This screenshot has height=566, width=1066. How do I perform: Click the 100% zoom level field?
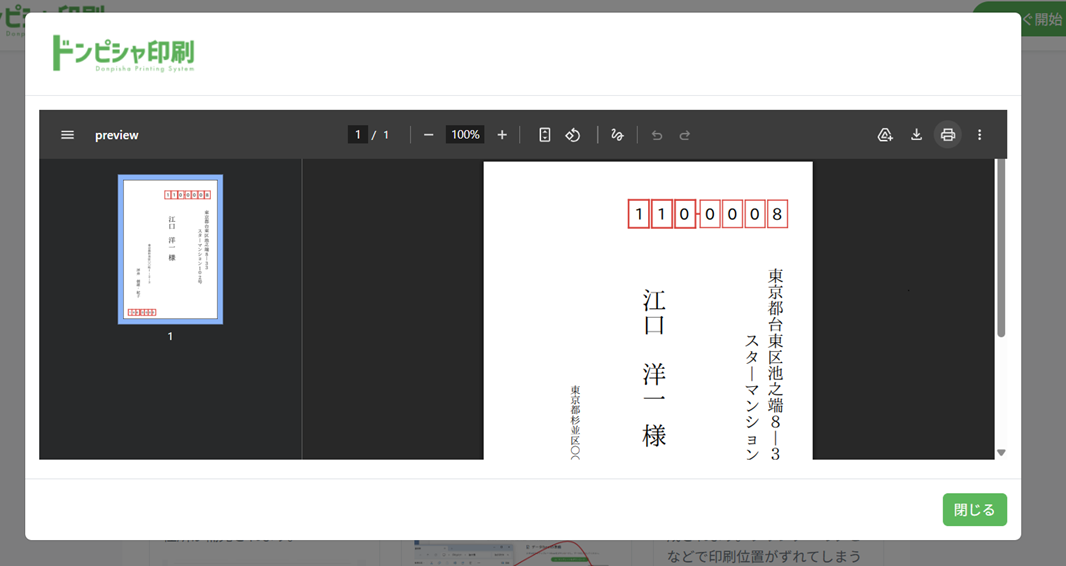(465, 135)
